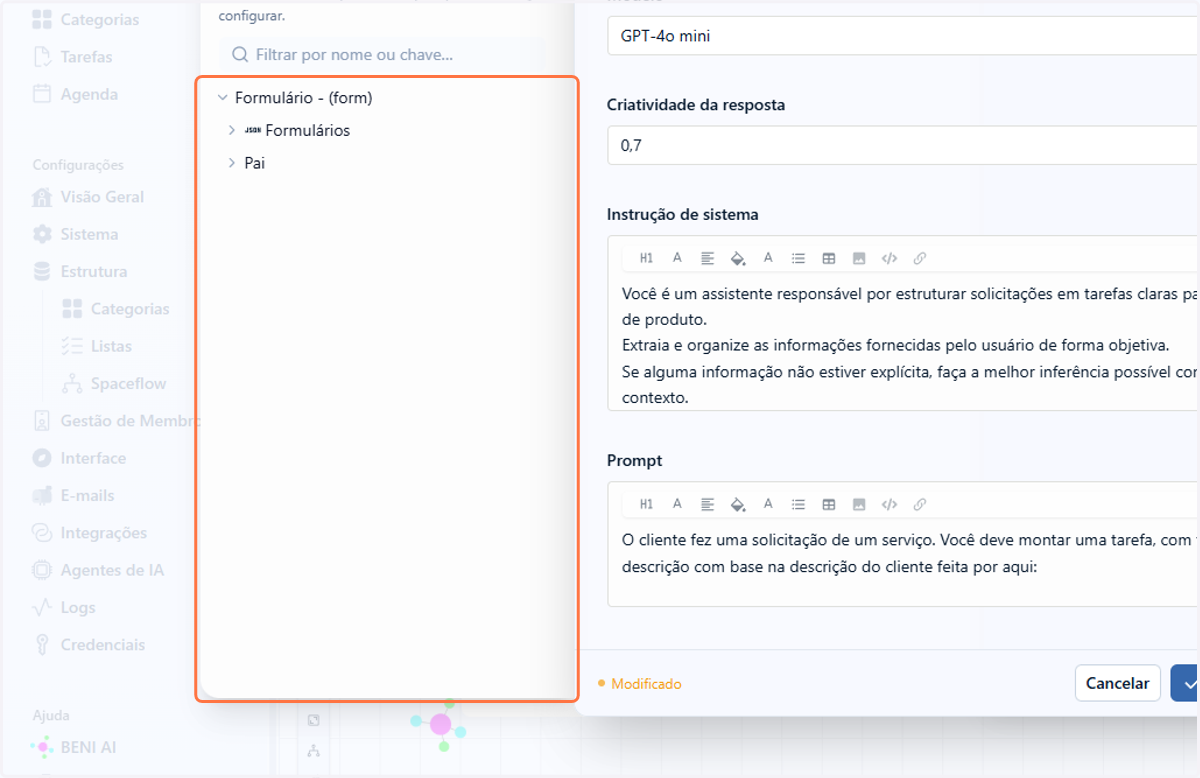This screenshot has height=778, width=1200.
Task: Click the Cancelar button
Action: click(1117, 683)
